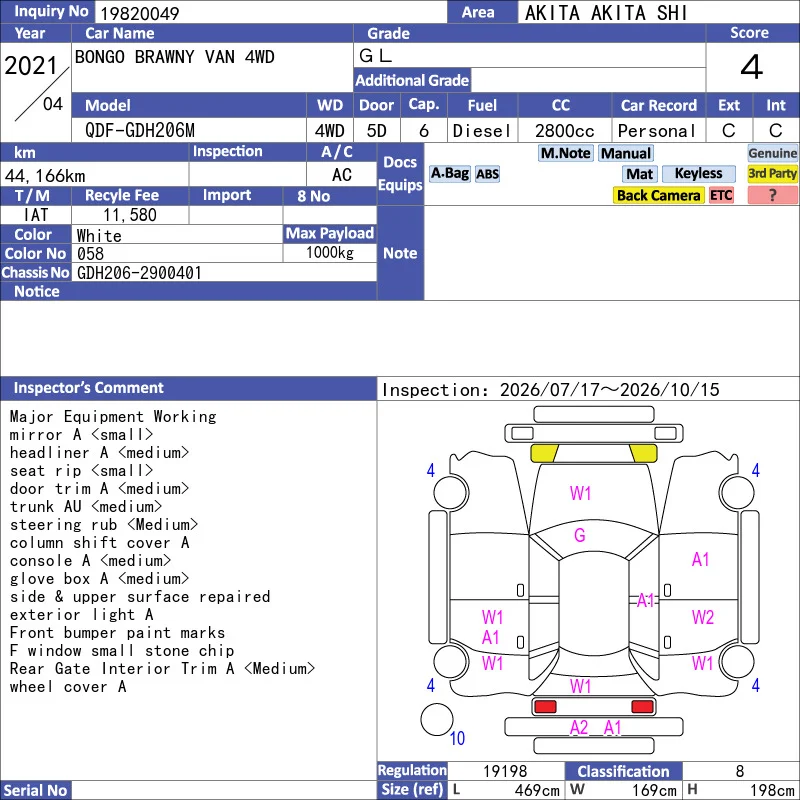Image resolution: width=800 pixels, height=800 pixels.
Task: Click the red question mark tag
Action: (x=772, y=195)
